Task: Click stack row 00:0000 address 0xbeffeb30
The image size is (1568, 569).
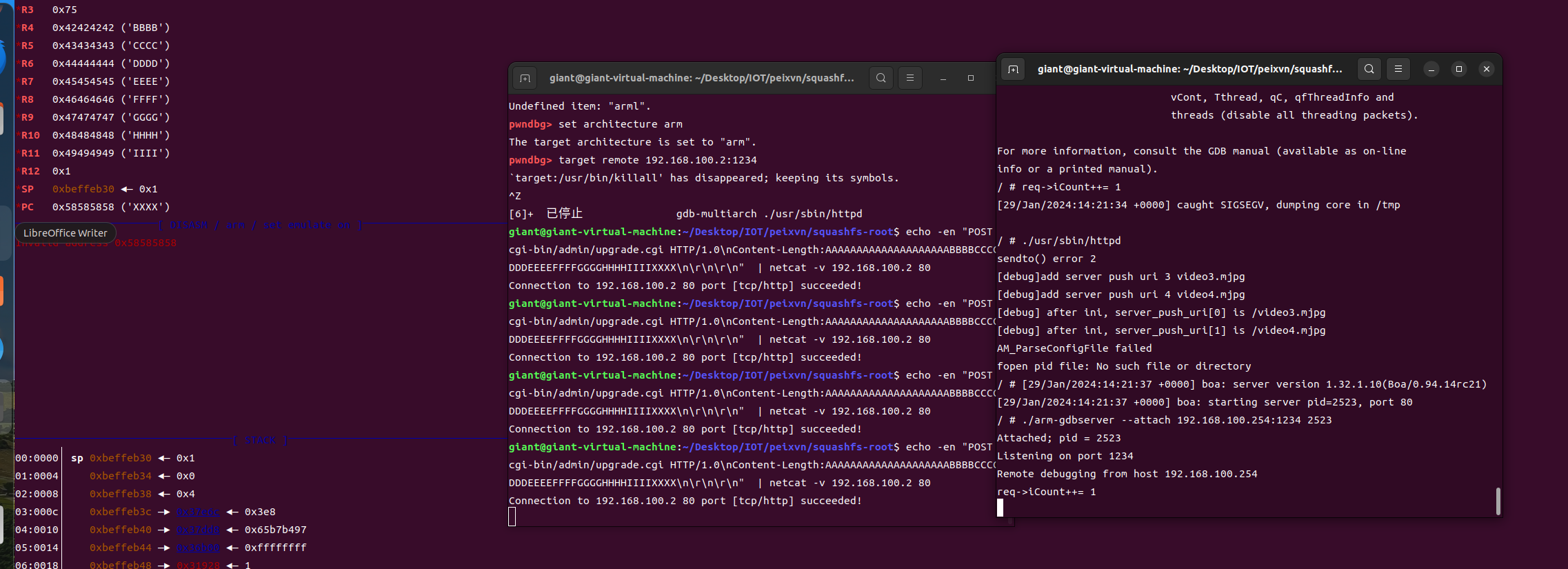Action: (x=121, y=458)
